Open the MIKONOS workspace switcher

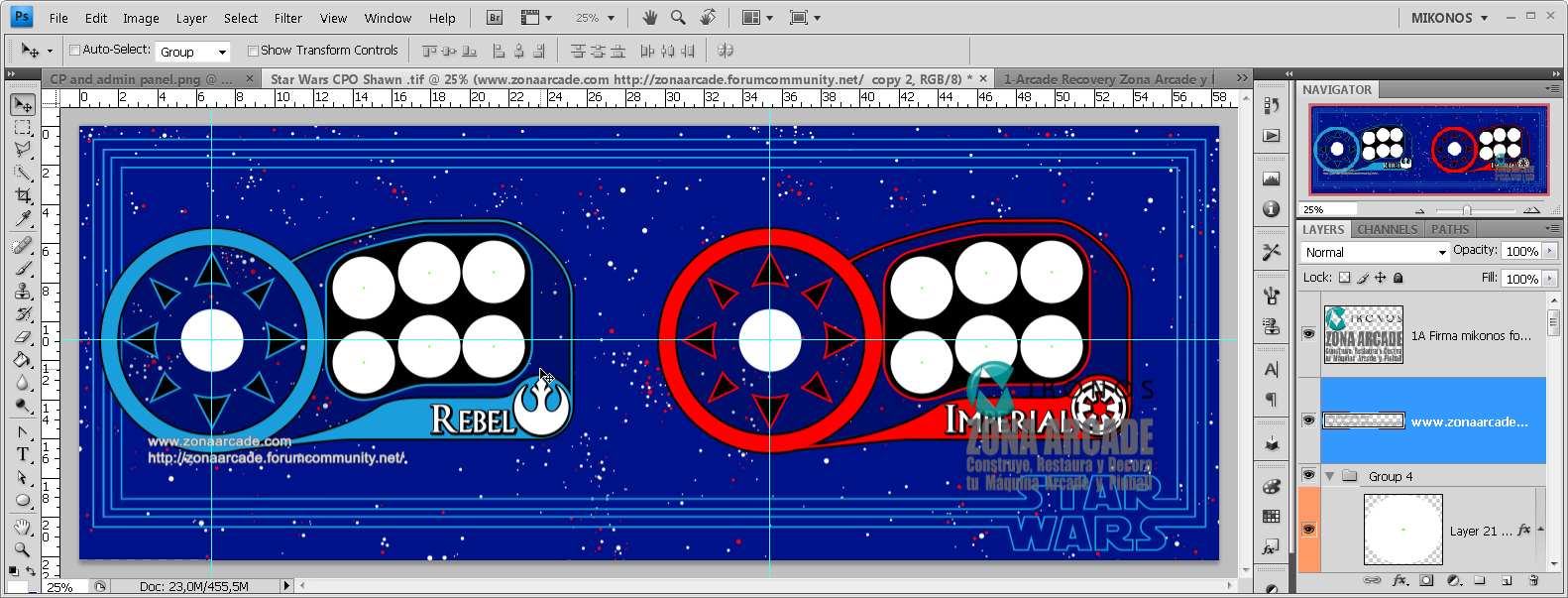(x=1449, y=18)
